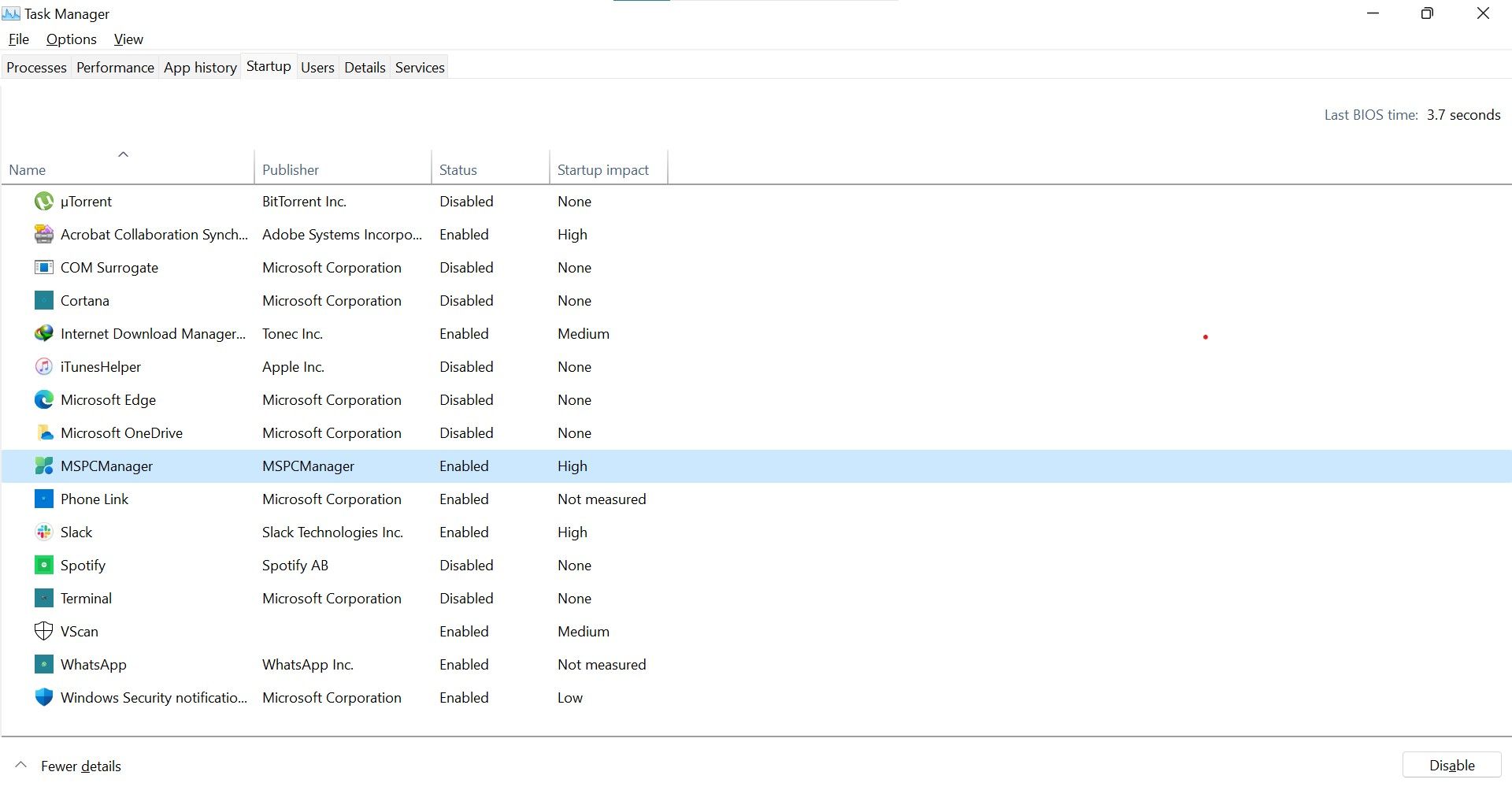Open the File menu
The width and height of the screenshot is (1512, 794).
coord(19,39)
